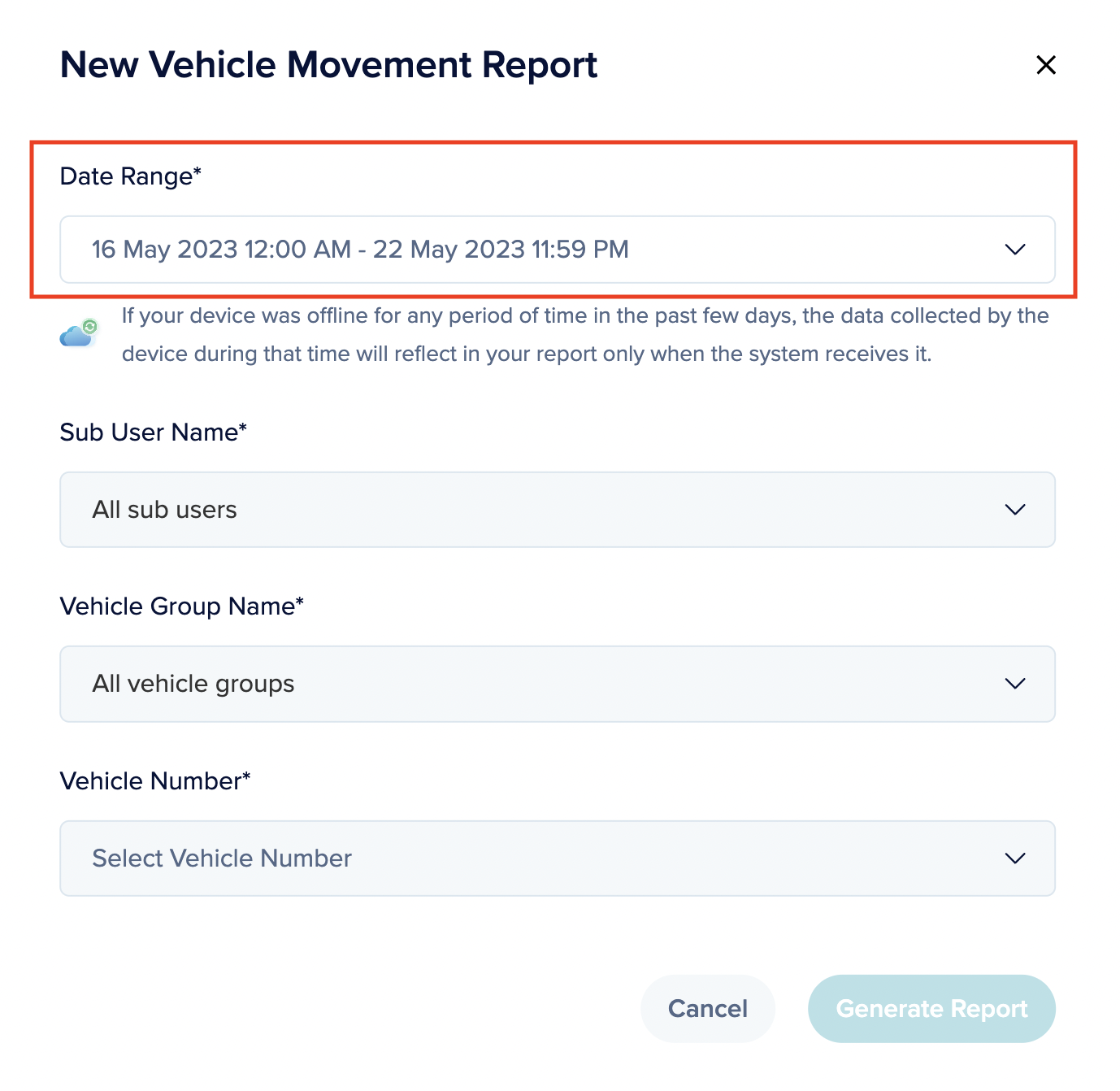Click the 'Vehicle Number' label
This screenshot has height=1091, width=1120.
pos(154,781)
